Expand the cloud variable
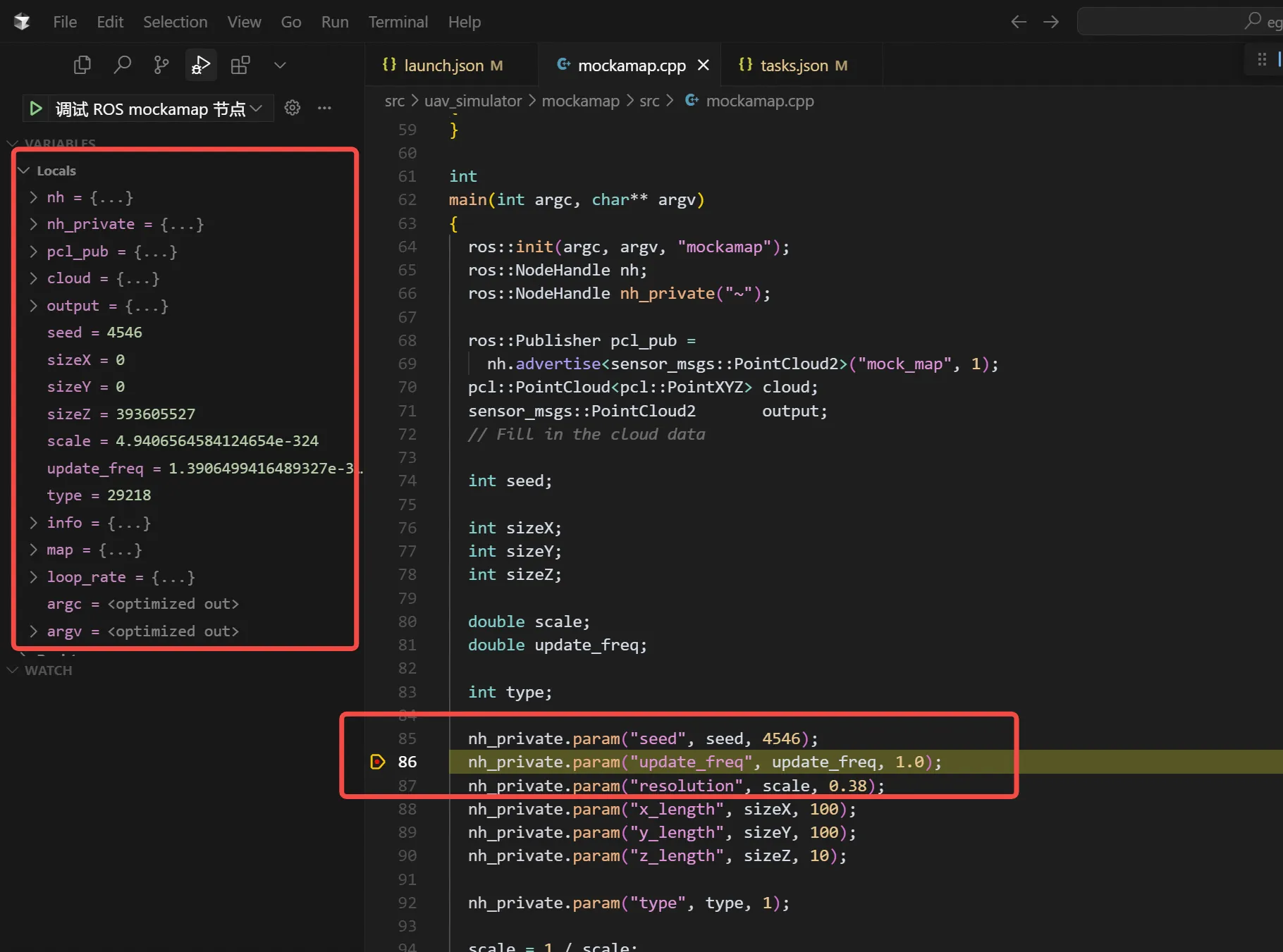 (x=33, y=278)
